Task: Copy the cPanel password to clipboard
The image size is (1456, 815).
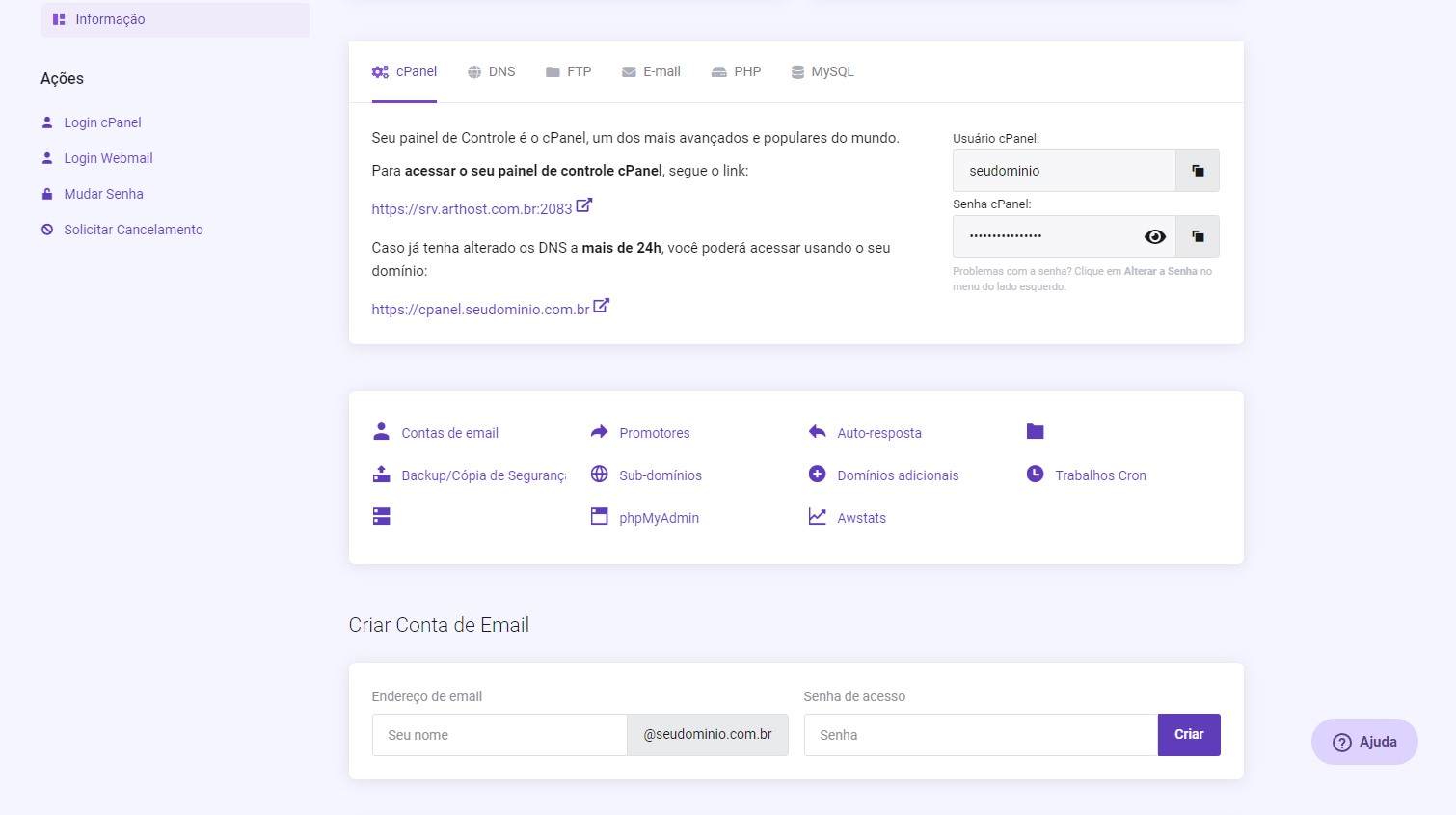Action: click(1197, 236)
